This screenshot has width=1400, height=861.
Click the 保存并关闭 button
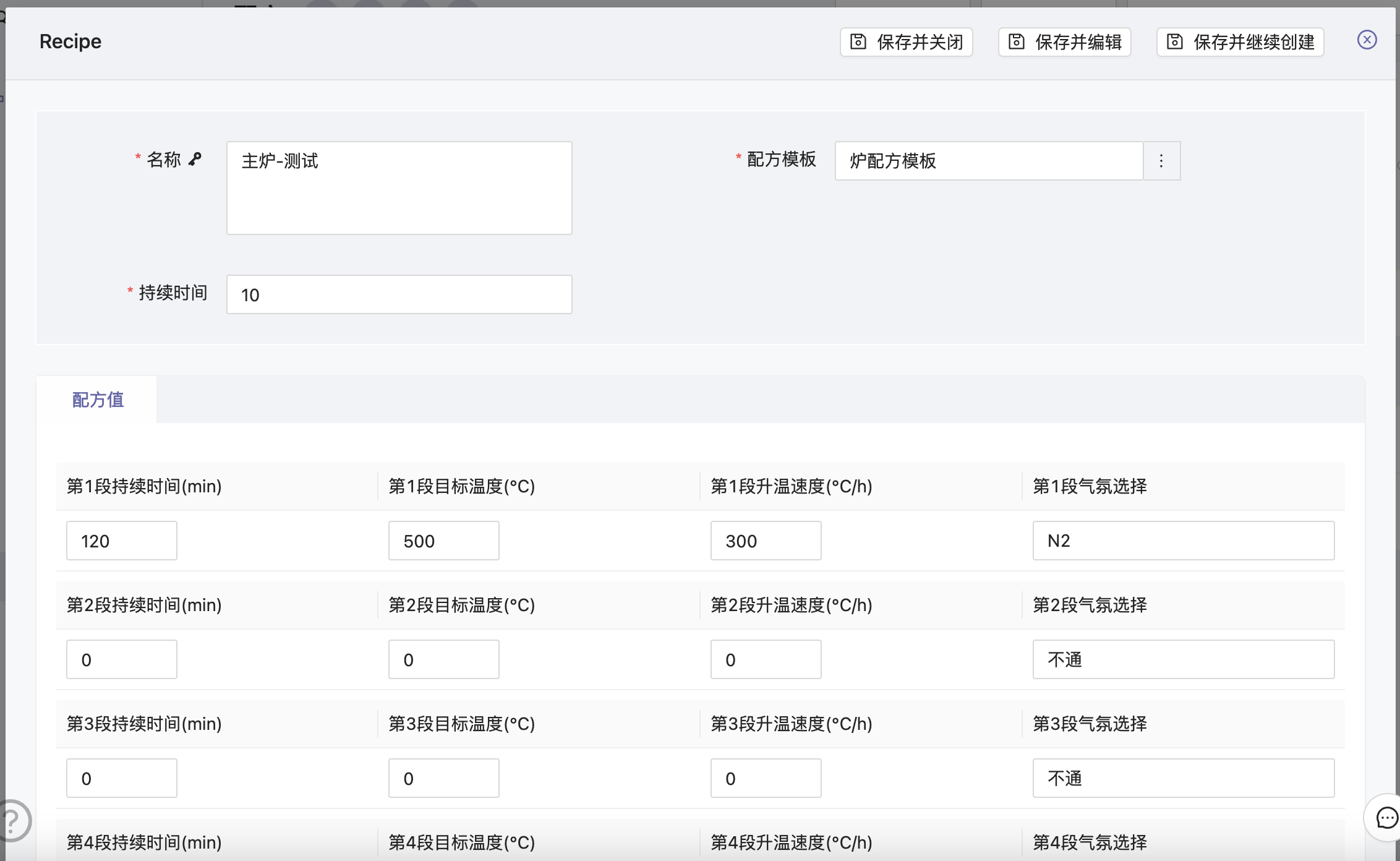pyautogui.click(x=907, y=42)
